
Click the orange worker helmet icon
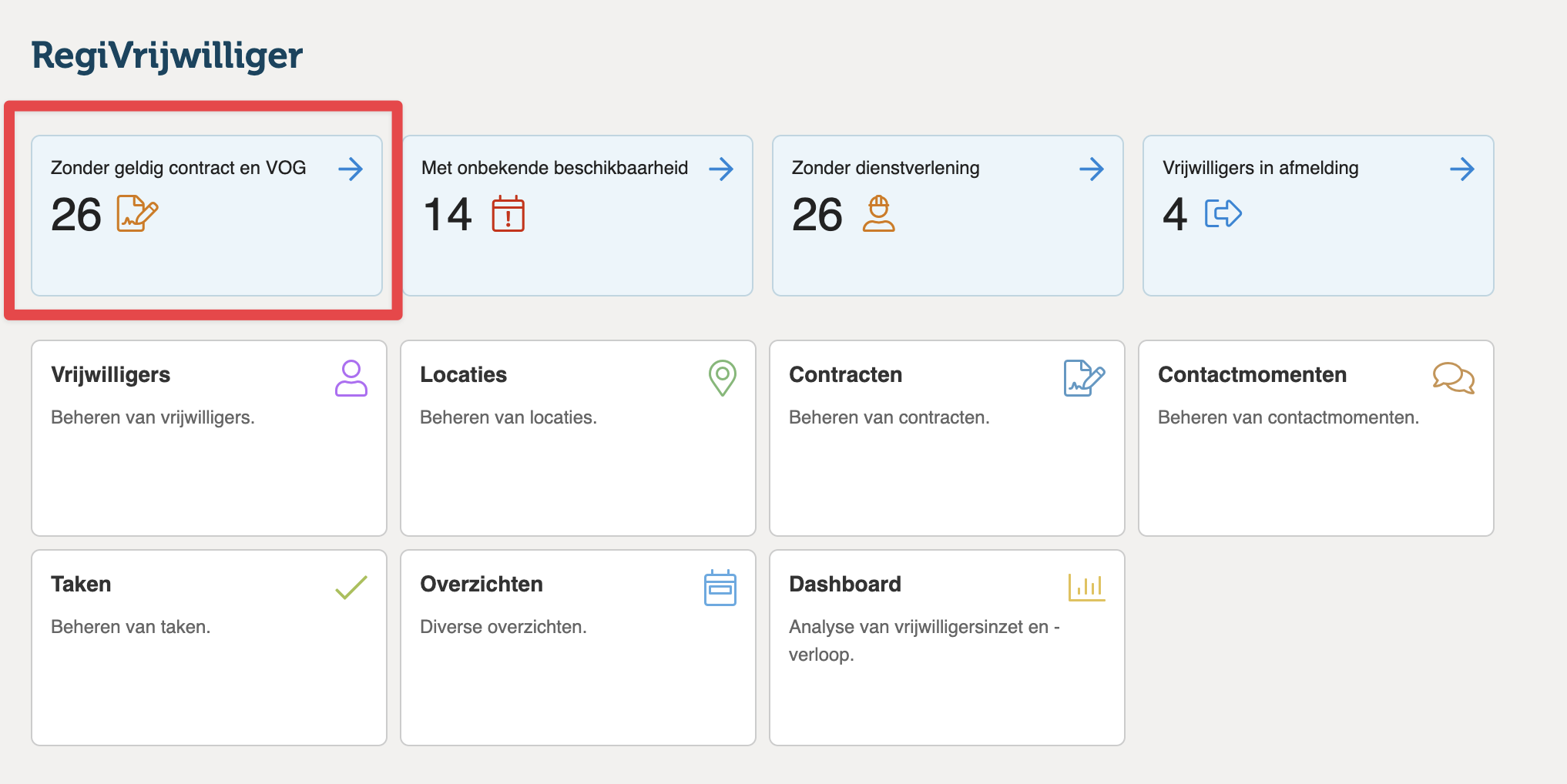878,213
